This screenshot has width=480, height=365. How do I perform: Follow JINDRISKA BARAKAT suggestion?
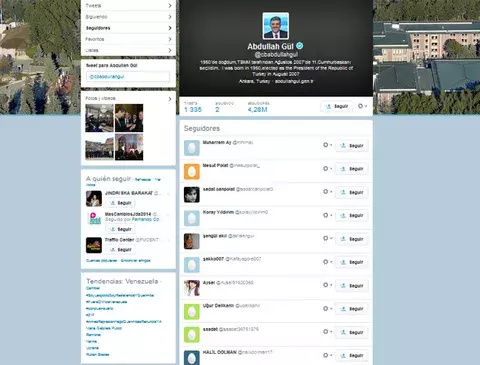121,203
